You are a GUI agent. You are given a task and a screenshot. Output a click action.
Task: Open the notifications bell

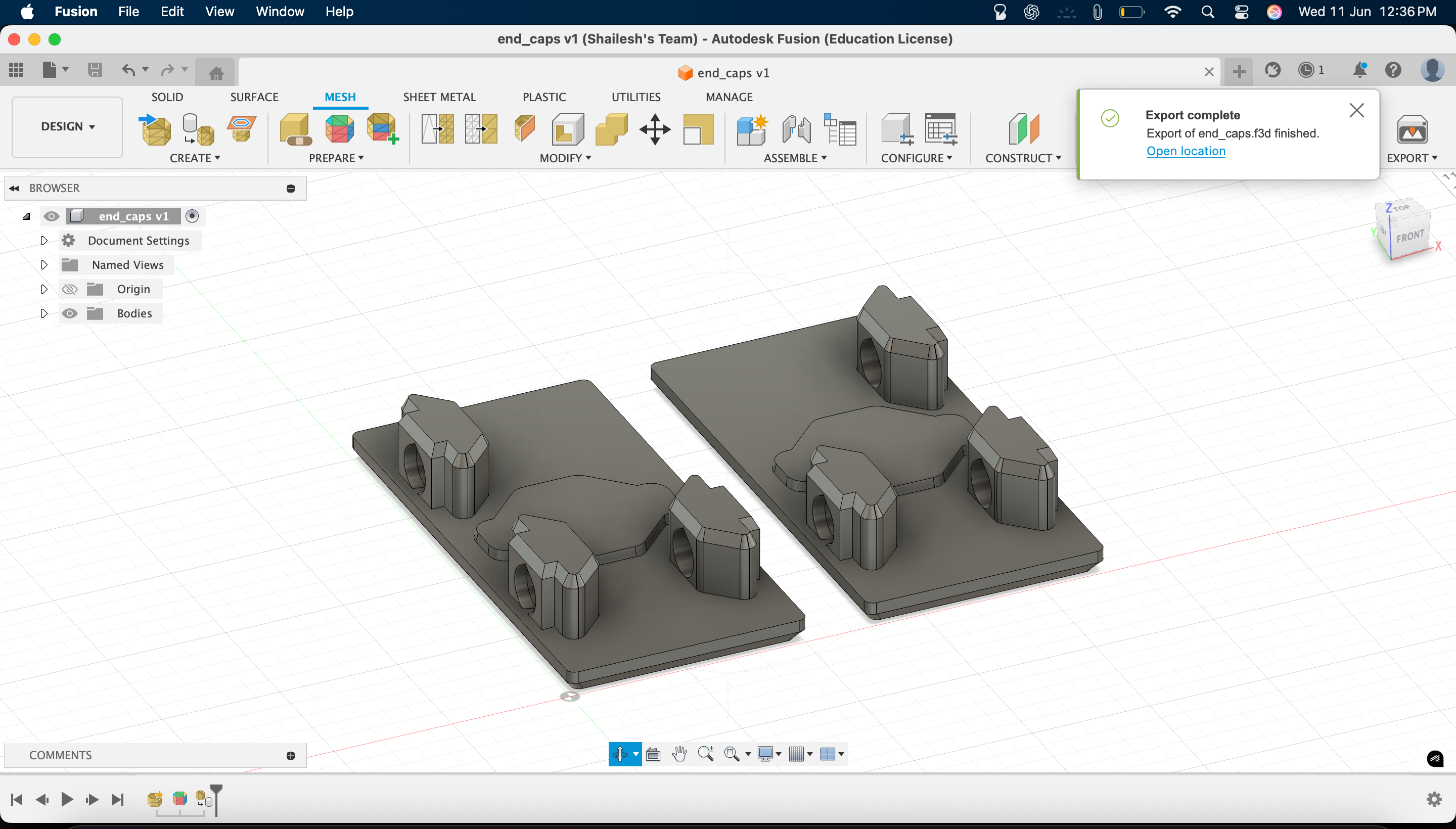1359,70
